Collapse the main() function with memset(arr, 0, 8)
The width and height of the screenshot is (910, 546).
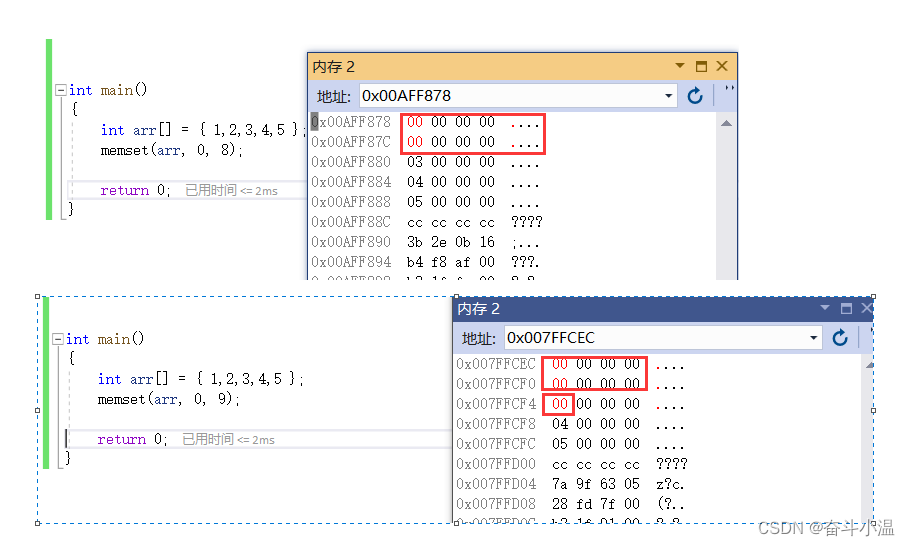click(60, 90)
